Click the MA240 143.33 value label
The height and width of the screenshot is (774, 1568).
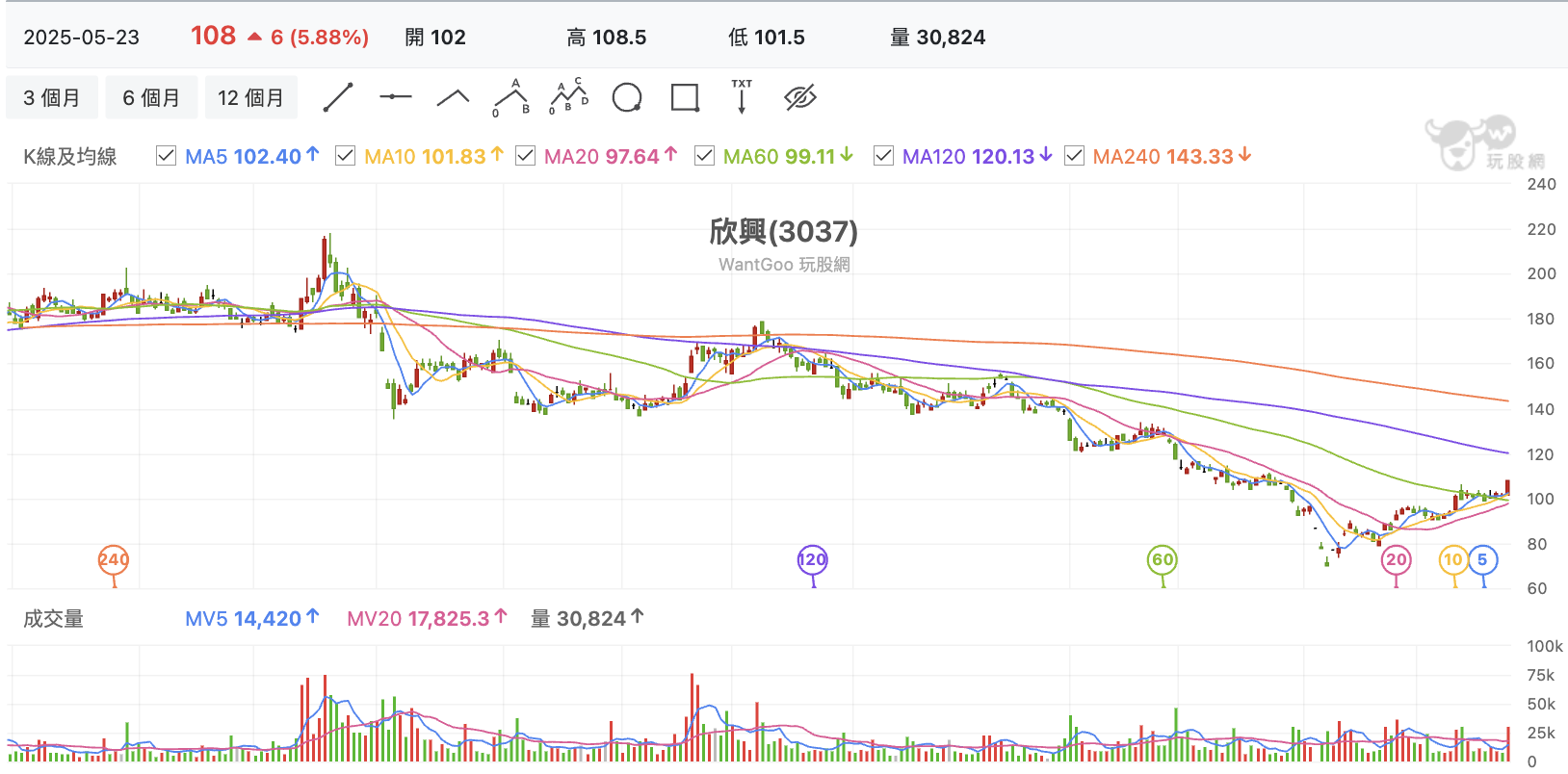tap(1172, 156)
